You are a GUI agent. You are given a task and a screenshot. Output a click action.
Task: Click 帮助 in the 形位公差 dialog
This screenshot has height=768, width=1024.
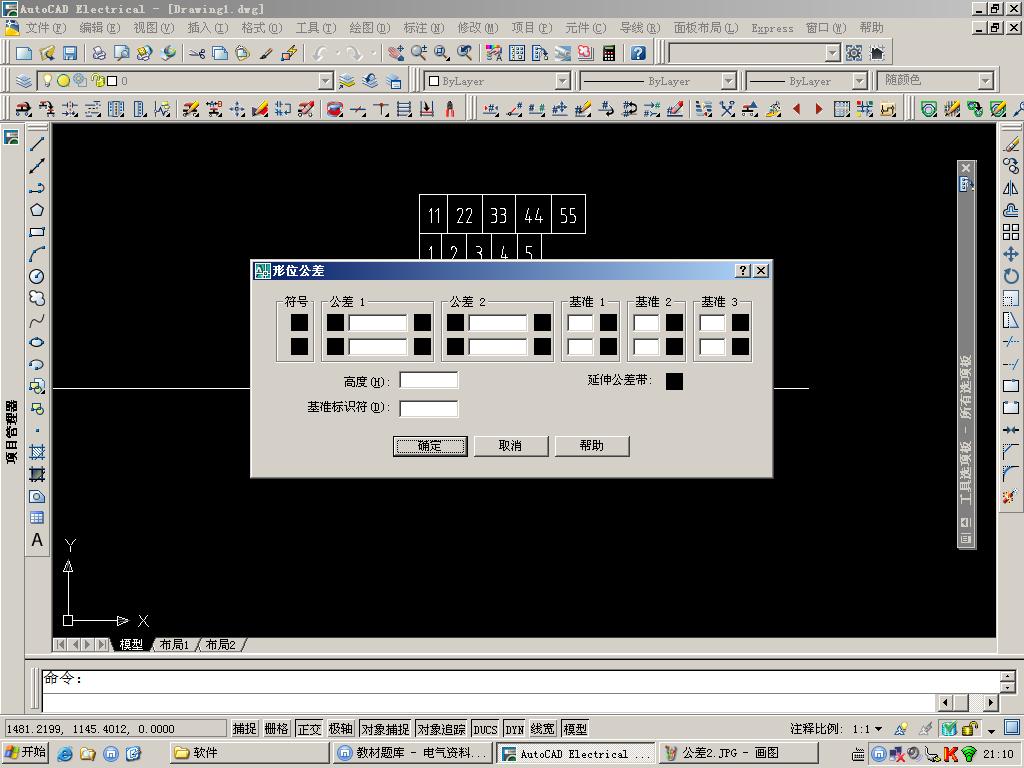pyautogui.click(x=592, y=446)
